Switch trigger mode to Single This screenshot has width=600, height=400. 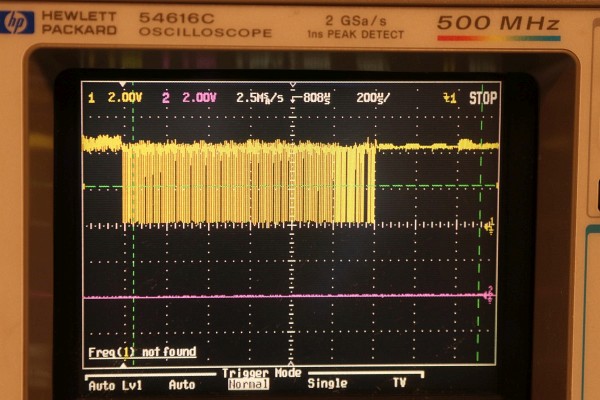tap(327, 383)
